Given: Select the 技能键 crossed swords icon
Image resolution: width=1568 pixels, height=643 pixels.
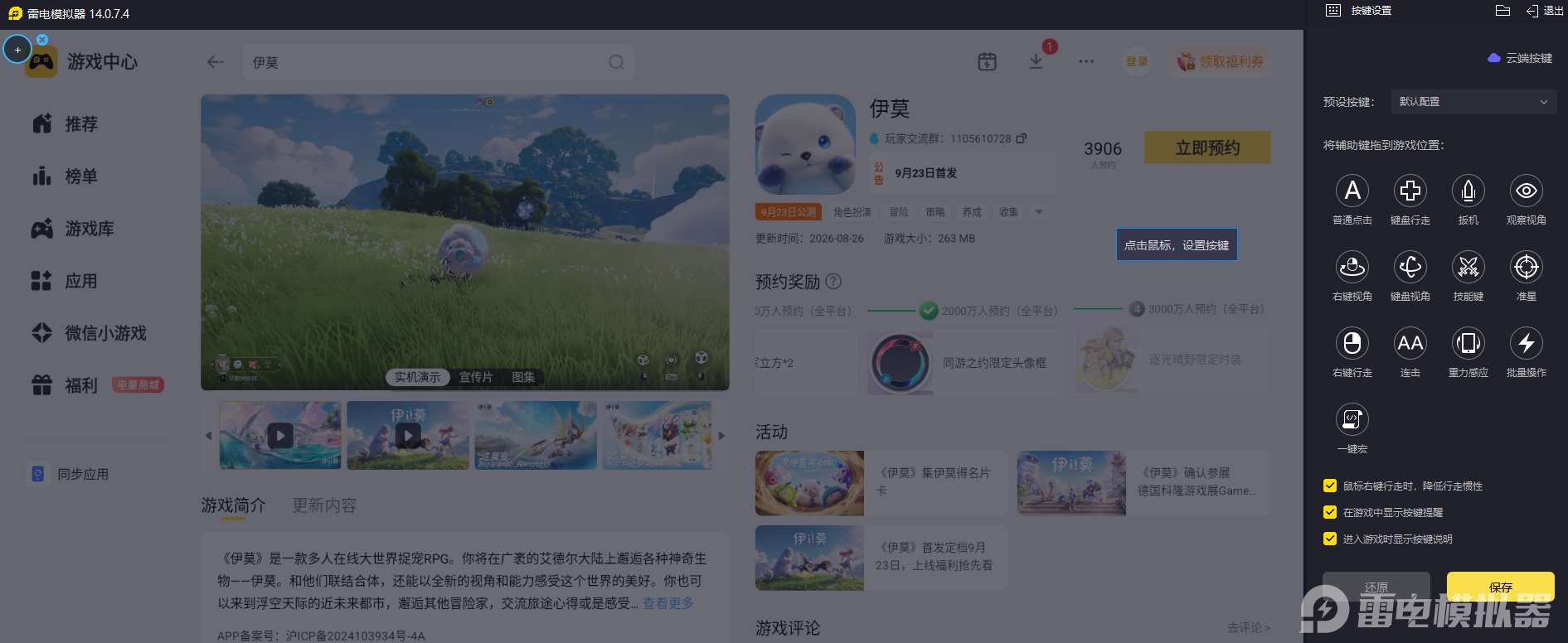Looking at the screenshot, I should pos(1468,267).
